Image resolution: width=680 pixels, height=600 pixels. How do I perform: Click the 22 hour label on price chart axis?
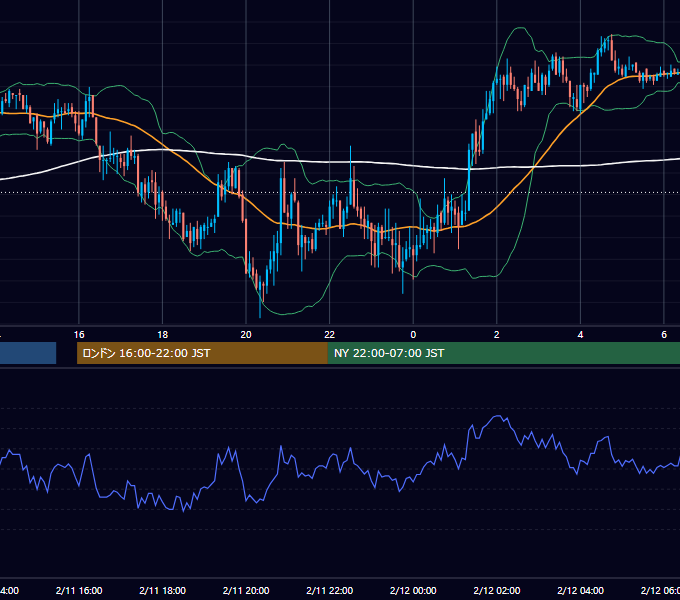(x=330, y=335)
